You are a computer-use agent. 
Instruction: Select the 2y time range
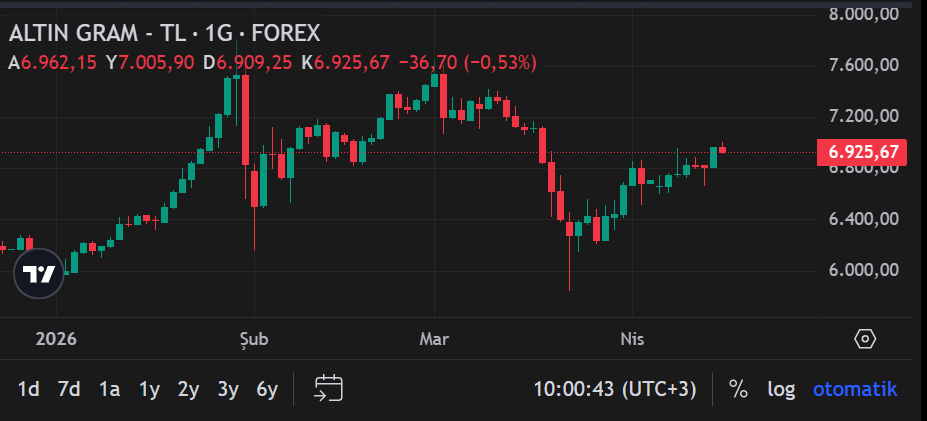click(188, 389)
